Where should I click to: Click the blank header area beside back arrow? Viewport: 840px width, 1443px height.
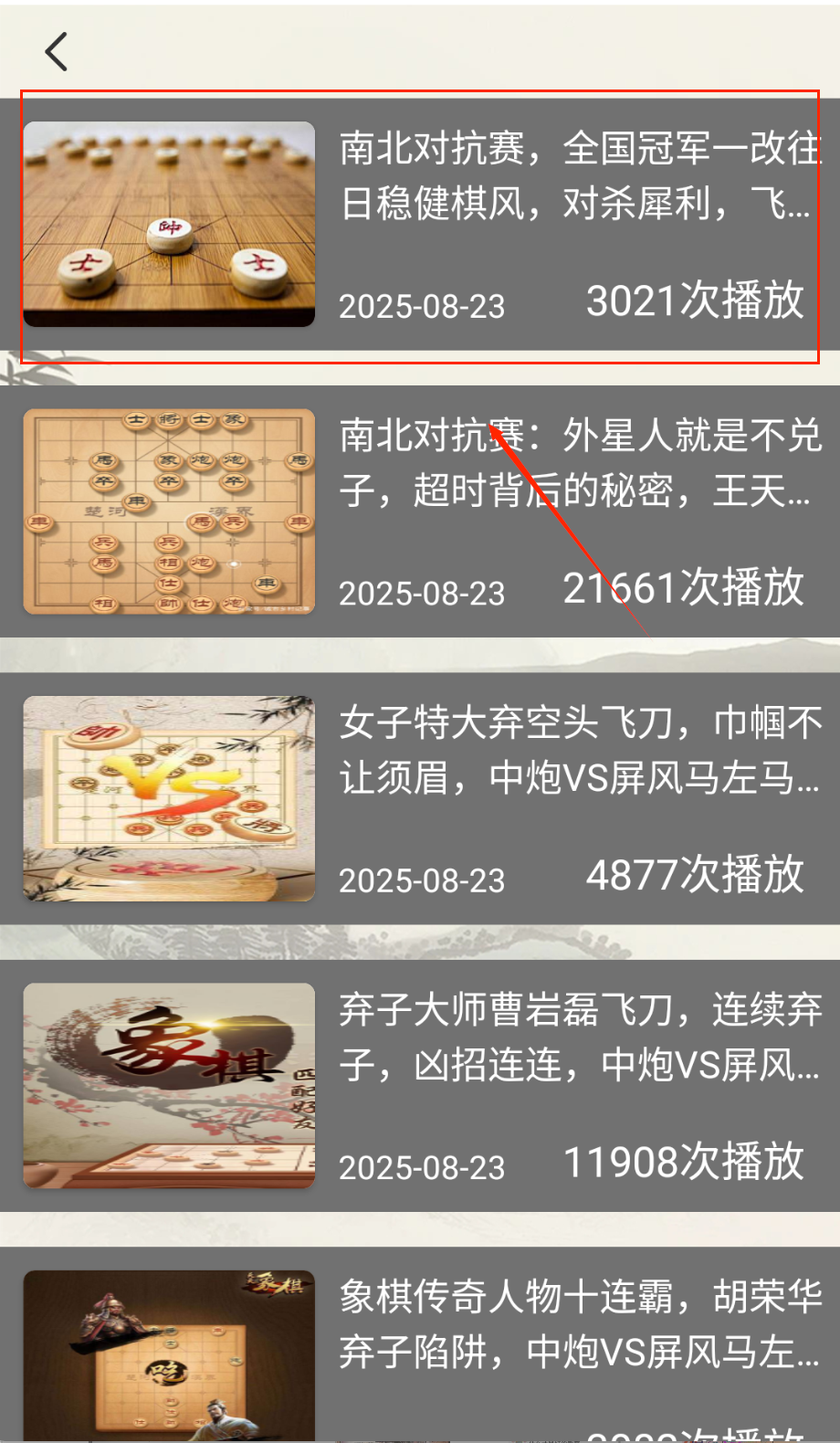pyautogui.click(x=457, y=50)
